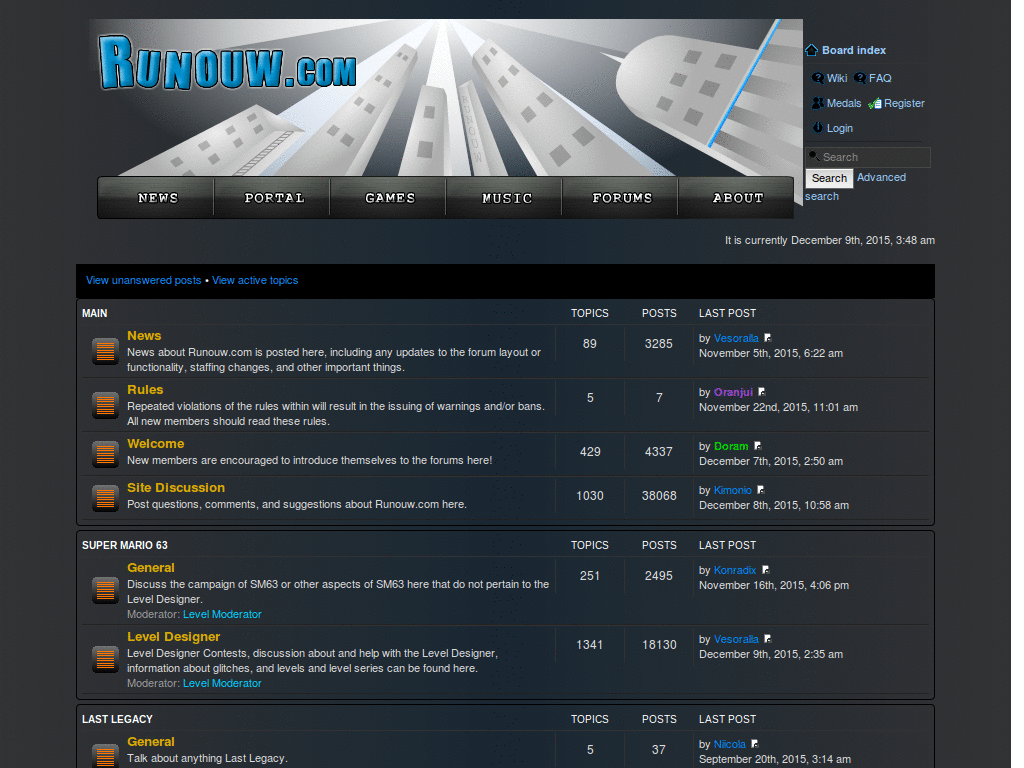The width and height of the screenshot is (1024, 768).
Task: Click the Site Discussion forum icon
Action: coord(105,497)
